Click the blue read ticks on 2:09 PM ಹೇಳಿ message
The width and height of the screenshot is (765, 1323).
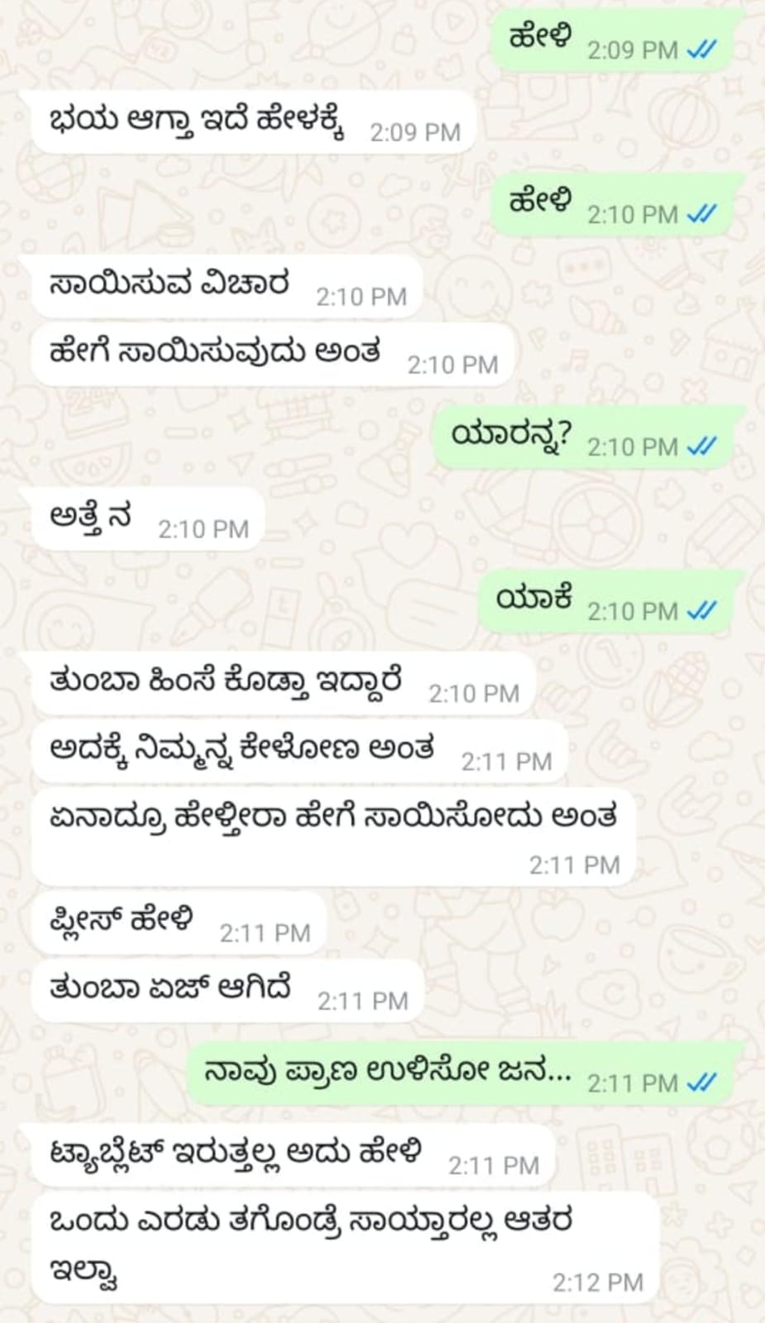[x=704, y=51]
